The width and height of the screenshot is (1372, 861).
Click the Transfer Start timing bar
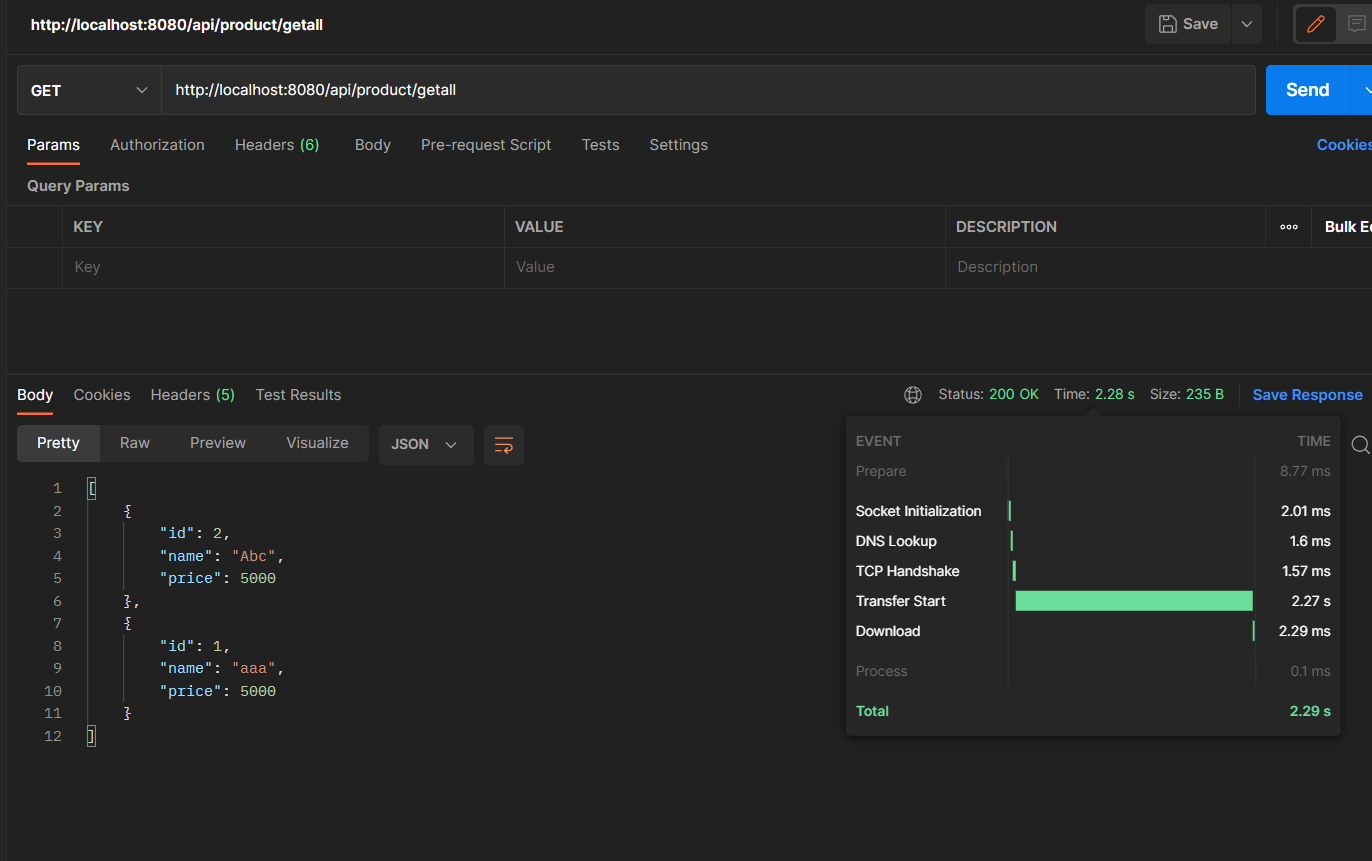tap(1134, 601)
